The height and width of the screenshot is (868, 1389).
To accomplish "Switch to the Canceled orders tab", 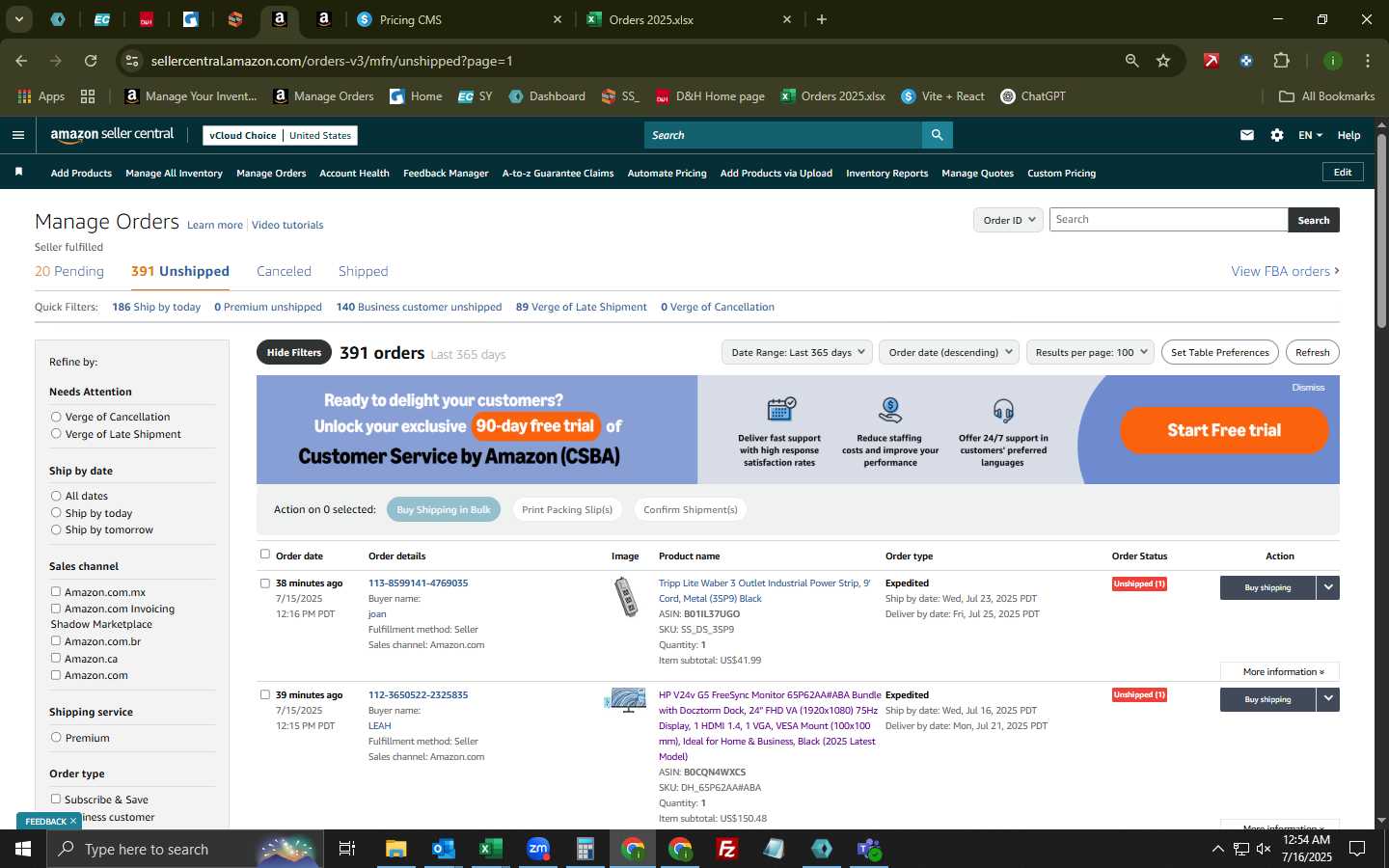I will (x=284, y=271).
